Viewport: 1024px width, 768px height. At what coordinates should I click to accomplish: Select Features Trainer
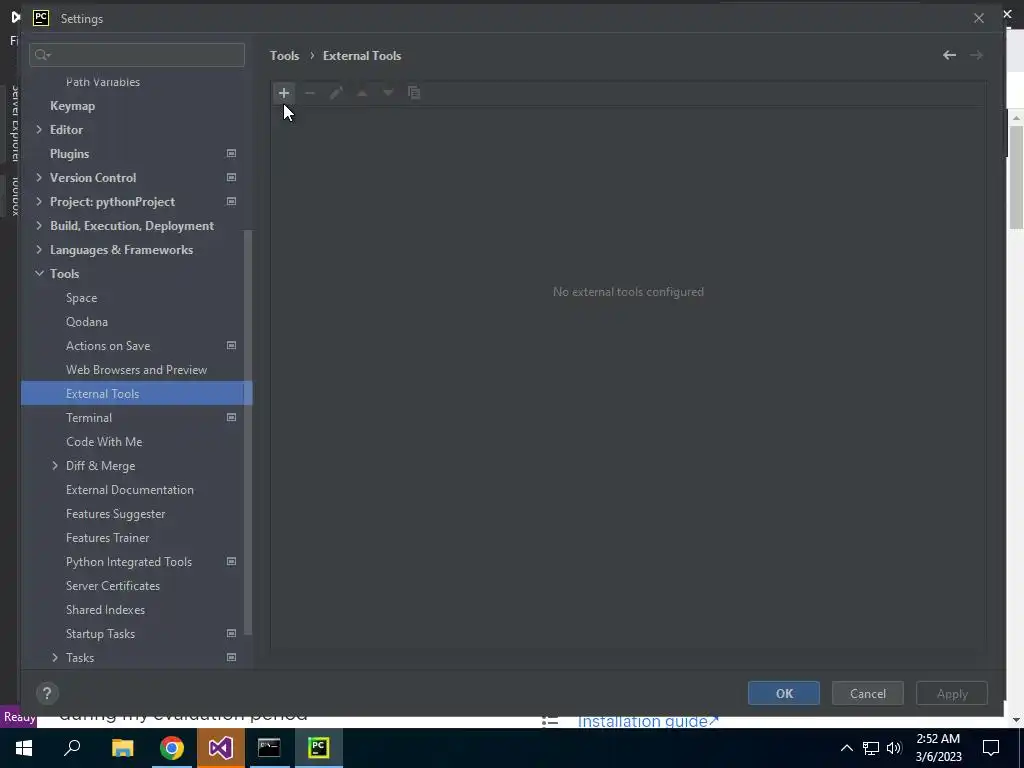pos(108,537)
